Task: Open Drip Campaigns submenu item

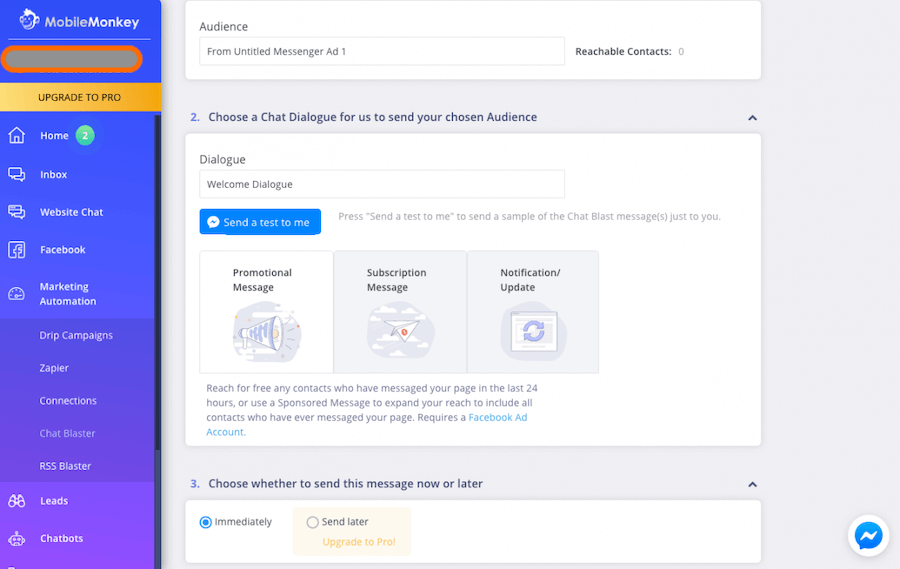Action: [x=76, y=335]
